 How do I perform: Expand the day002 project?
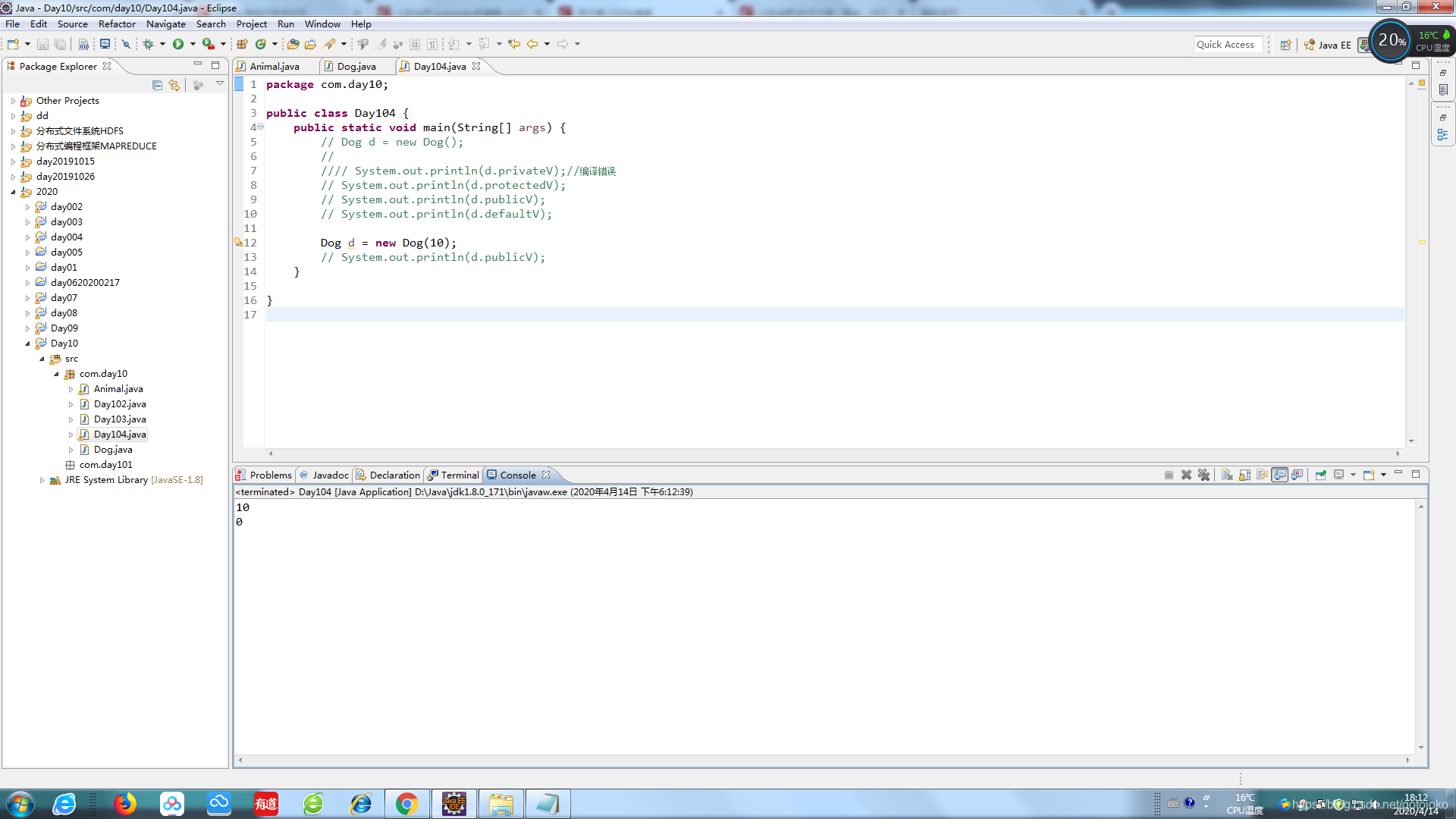tap(28, 207)
